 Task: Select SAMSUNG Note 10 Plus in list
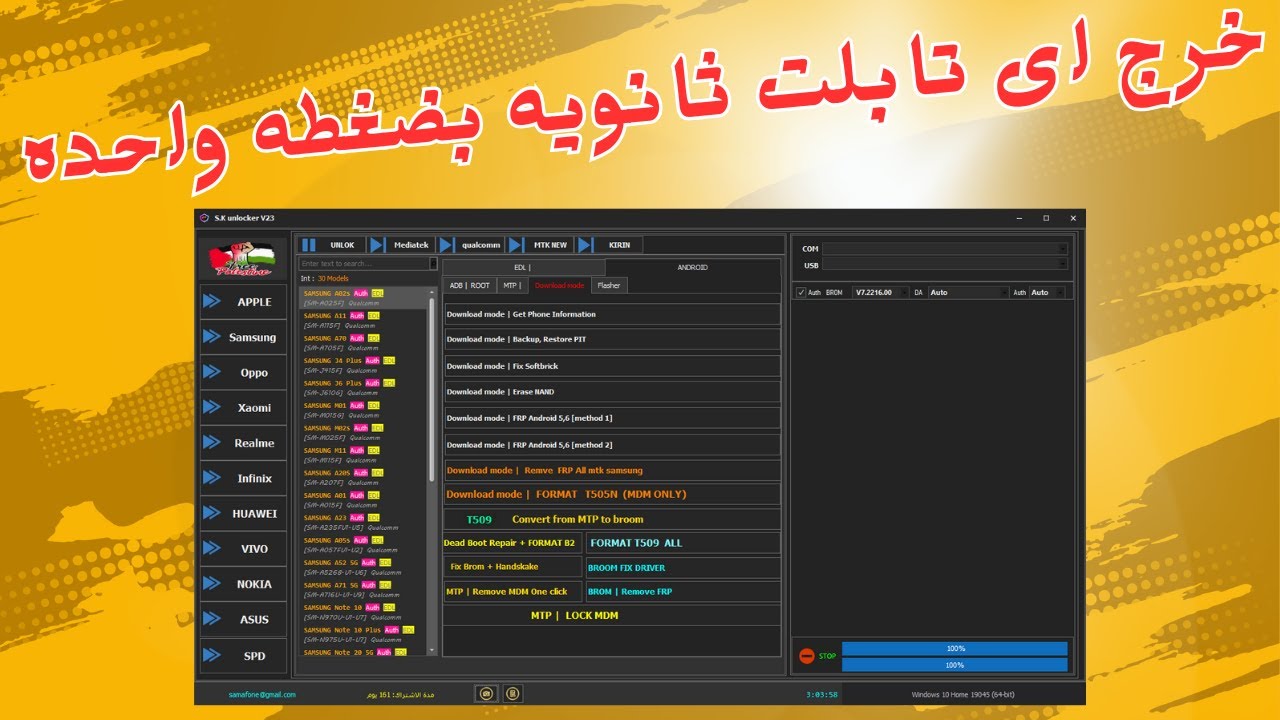[364, 634]
